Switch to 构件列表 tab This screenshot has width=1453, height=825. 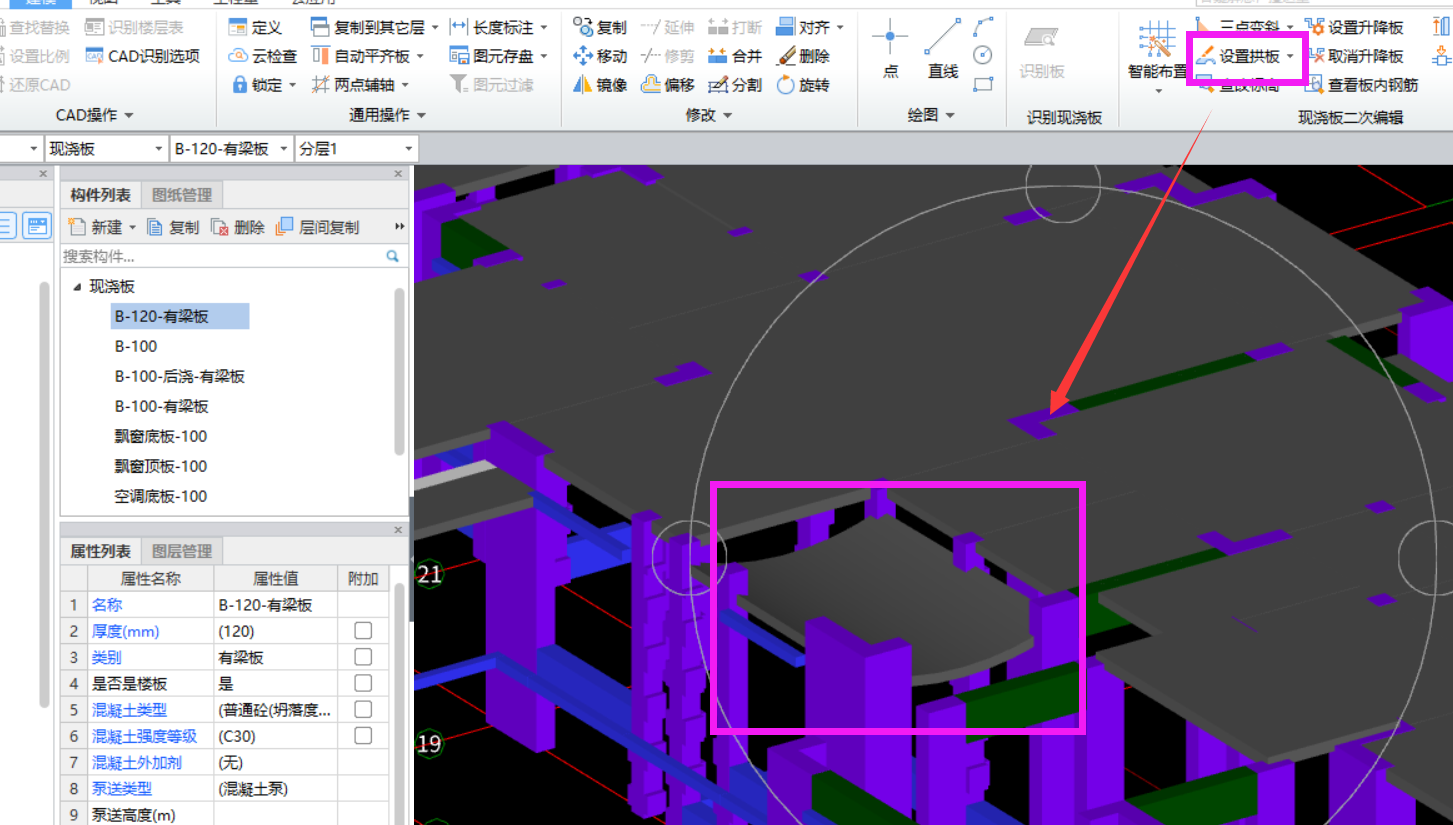[x=100, y=194]
